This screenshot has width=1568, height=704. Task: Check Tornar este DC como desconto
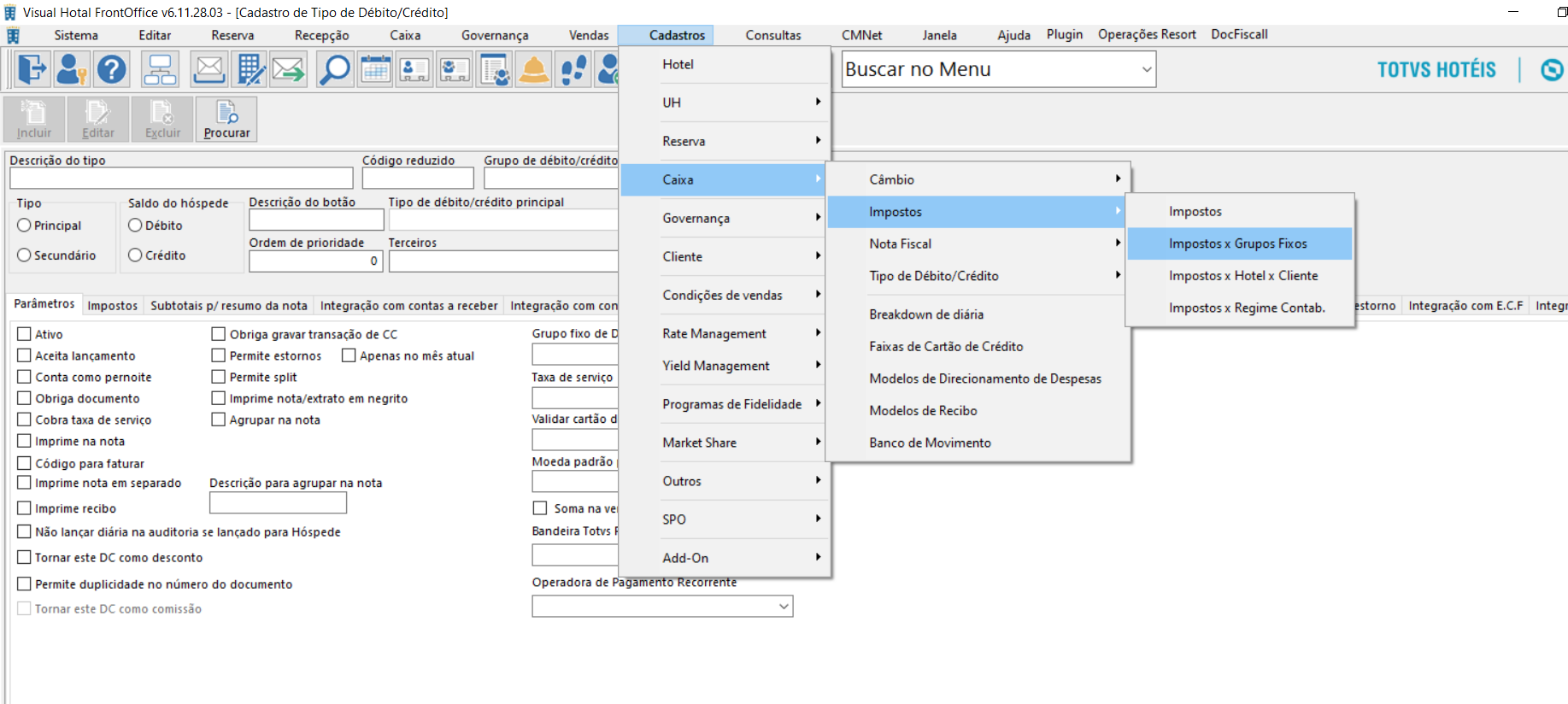pyautogui.click(x=24, y=557)
